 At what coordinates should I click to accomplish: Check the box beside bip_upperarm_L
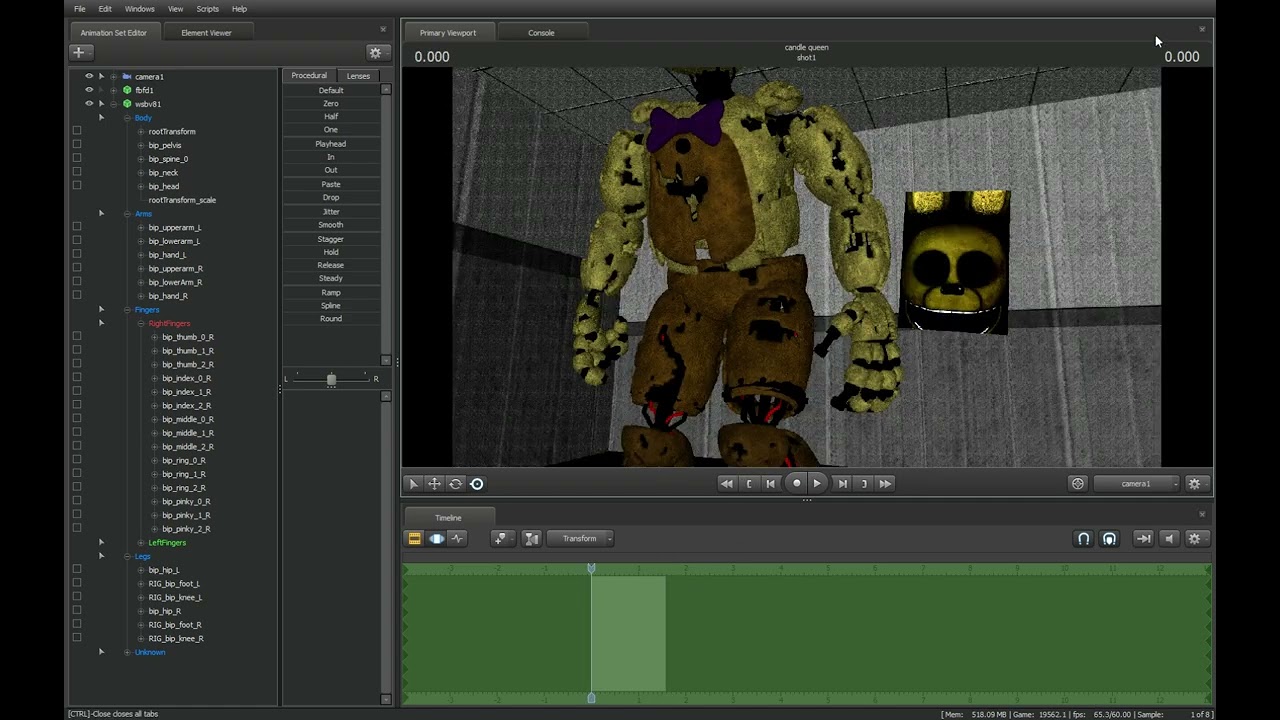(77, 226)
